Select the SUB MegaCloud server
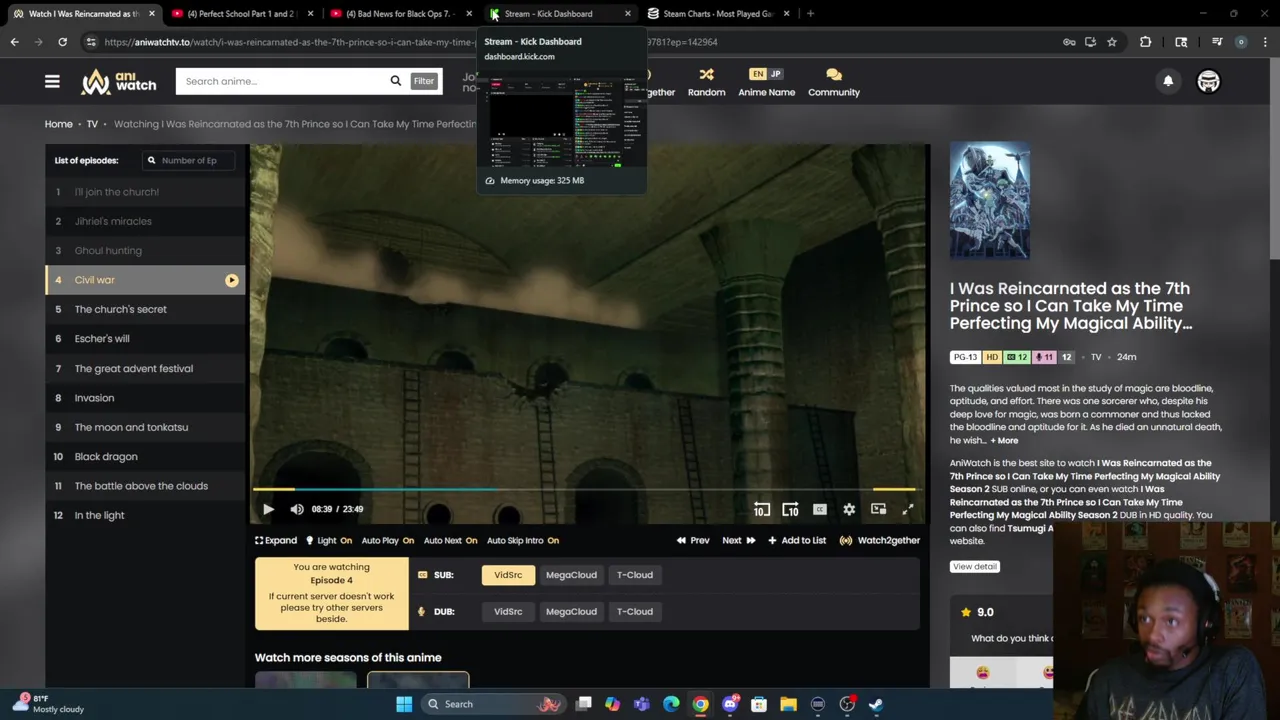The image size is (1280, 720). 571,575
